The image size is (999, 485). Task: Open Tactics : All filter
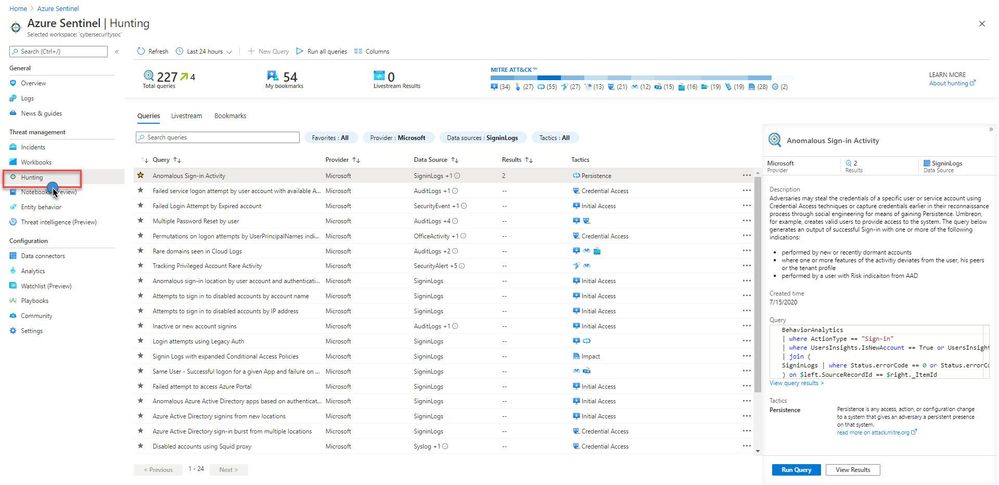[x=555, y=138]
